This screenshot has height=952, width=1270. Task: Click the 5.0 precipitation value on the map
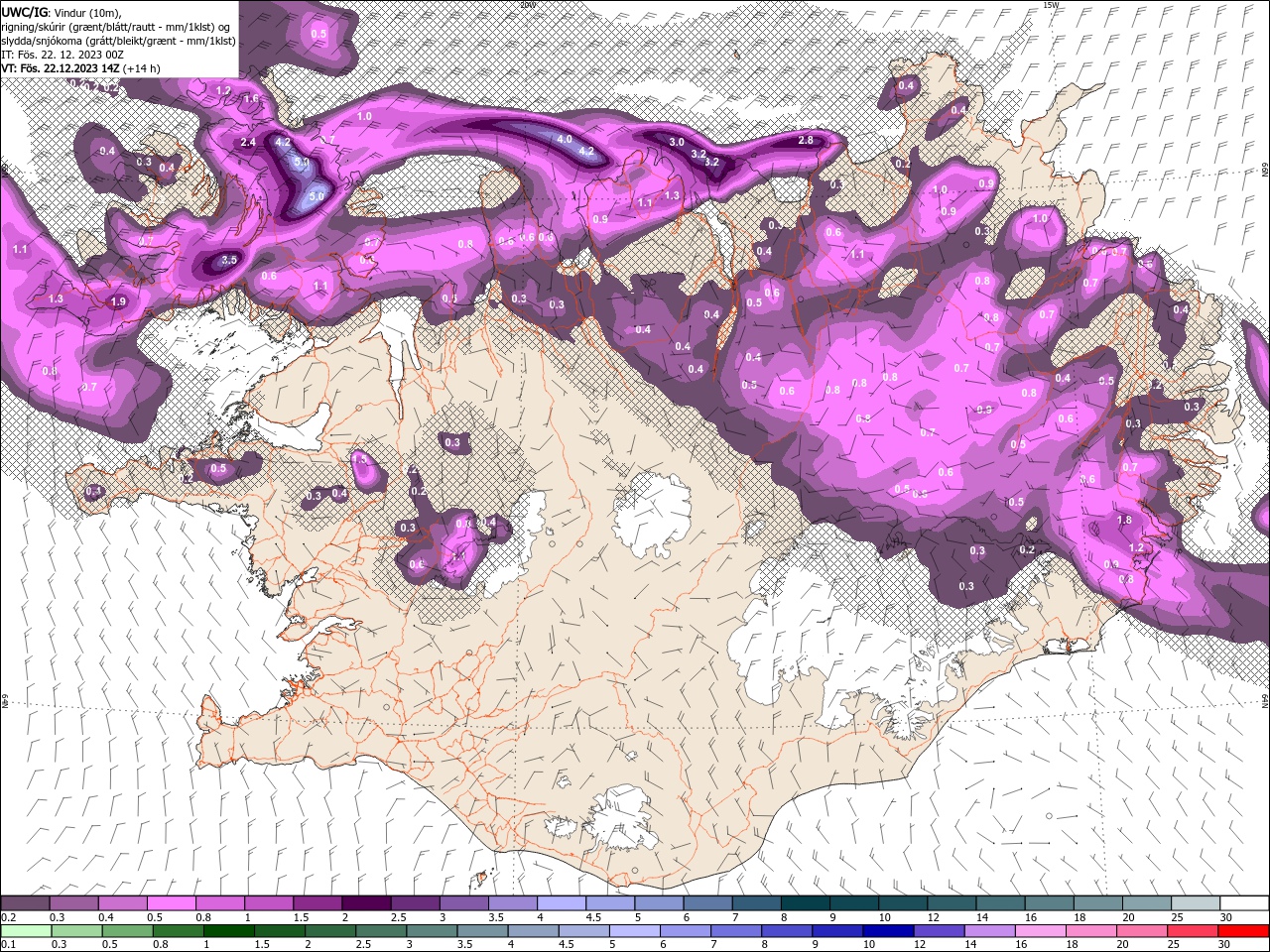pyautogui.click(x=317, y=197)
